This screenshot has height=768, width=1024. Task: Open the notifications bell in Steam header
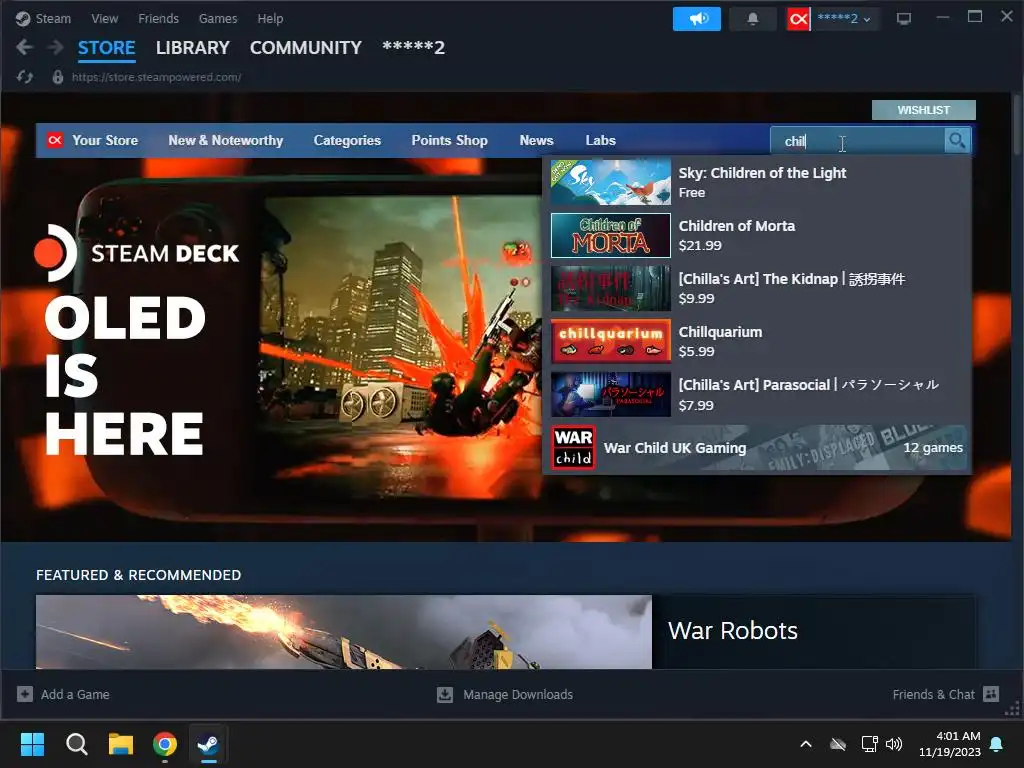752,18
